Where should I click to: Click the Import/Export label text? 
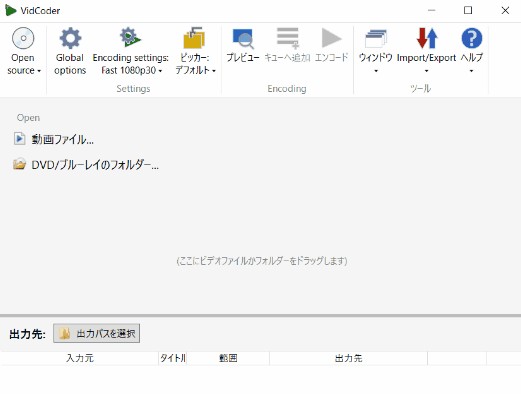pyautogui.click(x=426, y=58)
